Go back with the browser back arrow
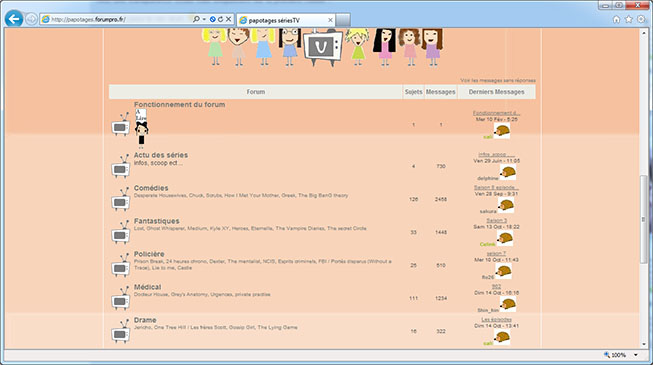The image size is (653, 365). click(x=14, y=19)
